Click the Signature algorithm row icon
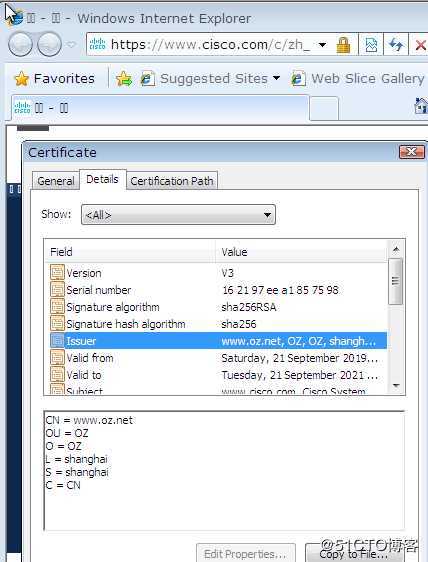428x562 pixels. click(57, 306)
